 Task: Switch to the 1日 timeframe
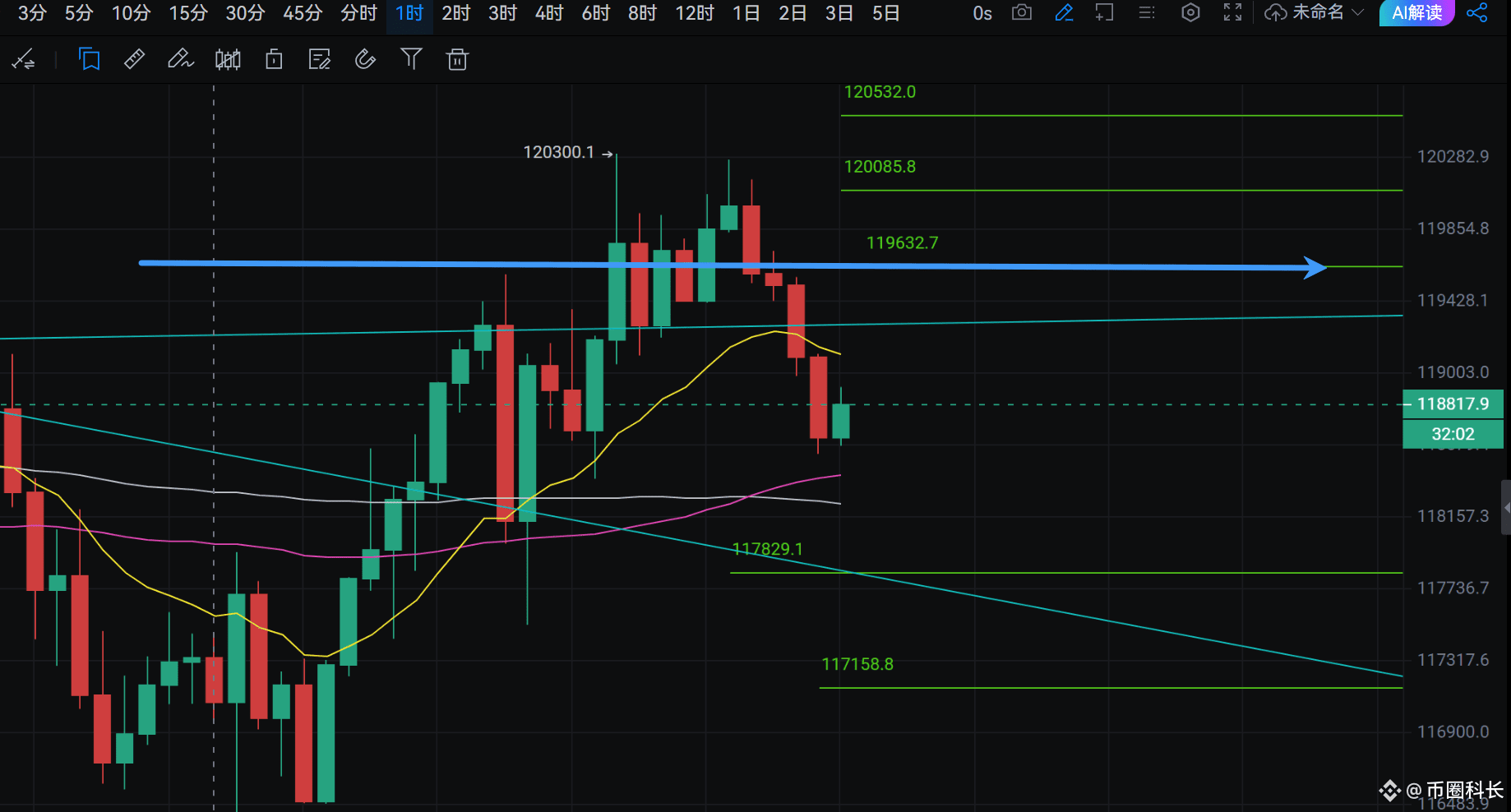(746, 13)
